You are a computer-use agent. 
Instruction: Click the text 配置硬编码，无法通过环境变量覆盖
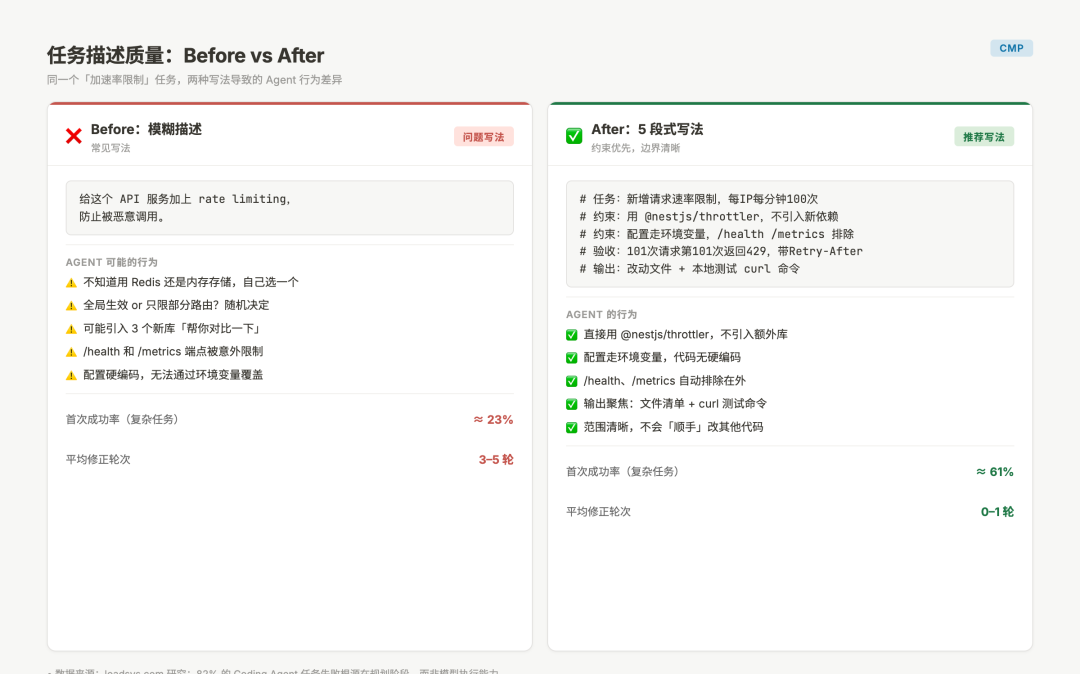[173, 375]
